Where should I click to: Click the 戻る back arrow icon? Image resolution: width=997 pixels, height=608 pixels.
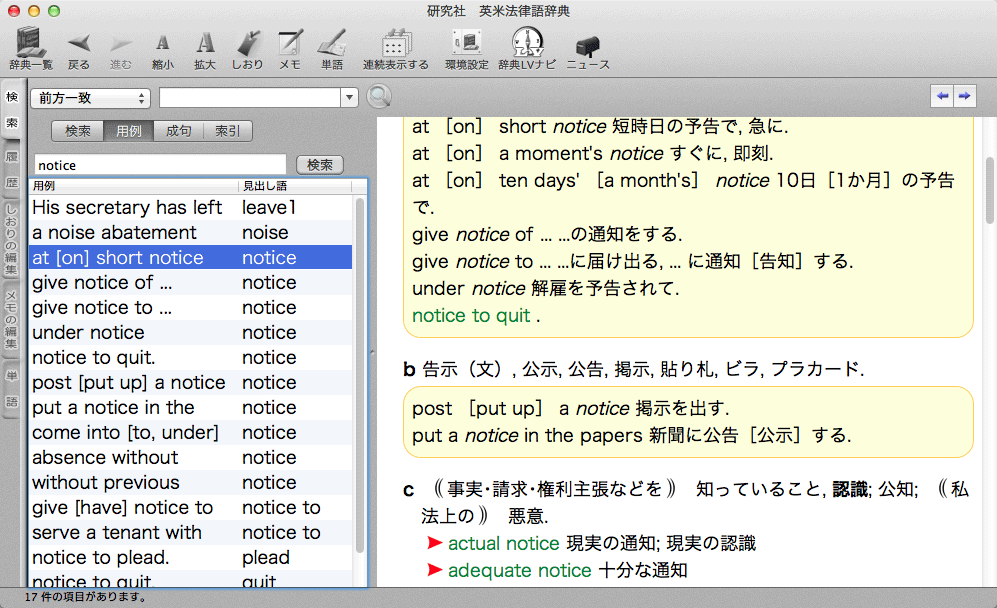78,44
